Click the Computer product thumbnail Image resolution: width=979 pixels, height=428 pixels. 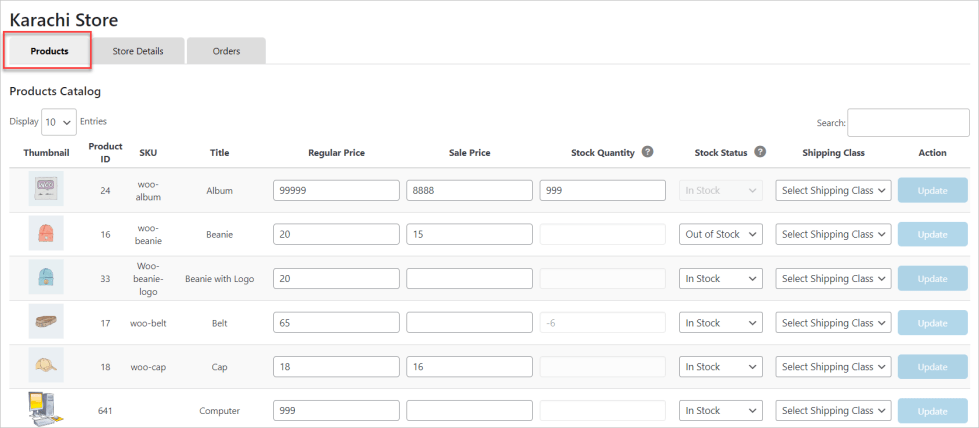click(x=46, y=409)
